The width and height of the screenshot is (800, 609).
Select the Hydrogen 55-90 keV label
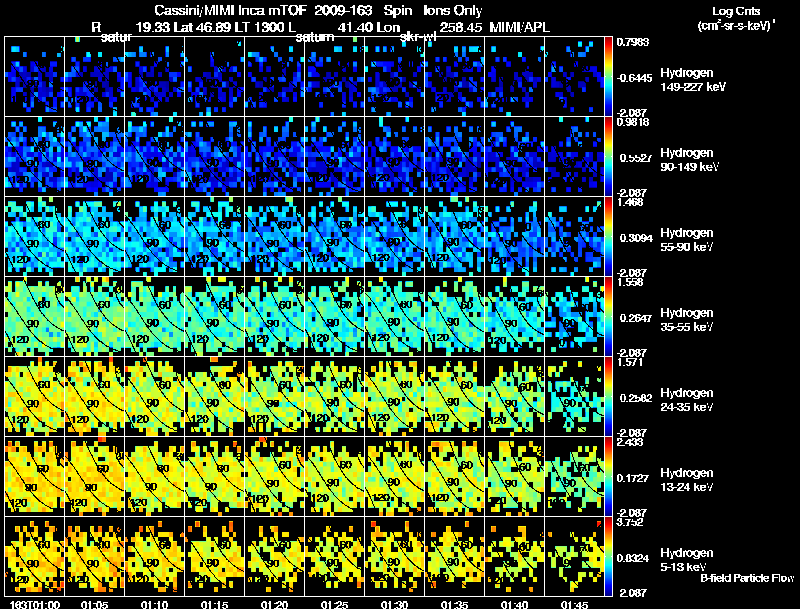(x=687, y=240)
